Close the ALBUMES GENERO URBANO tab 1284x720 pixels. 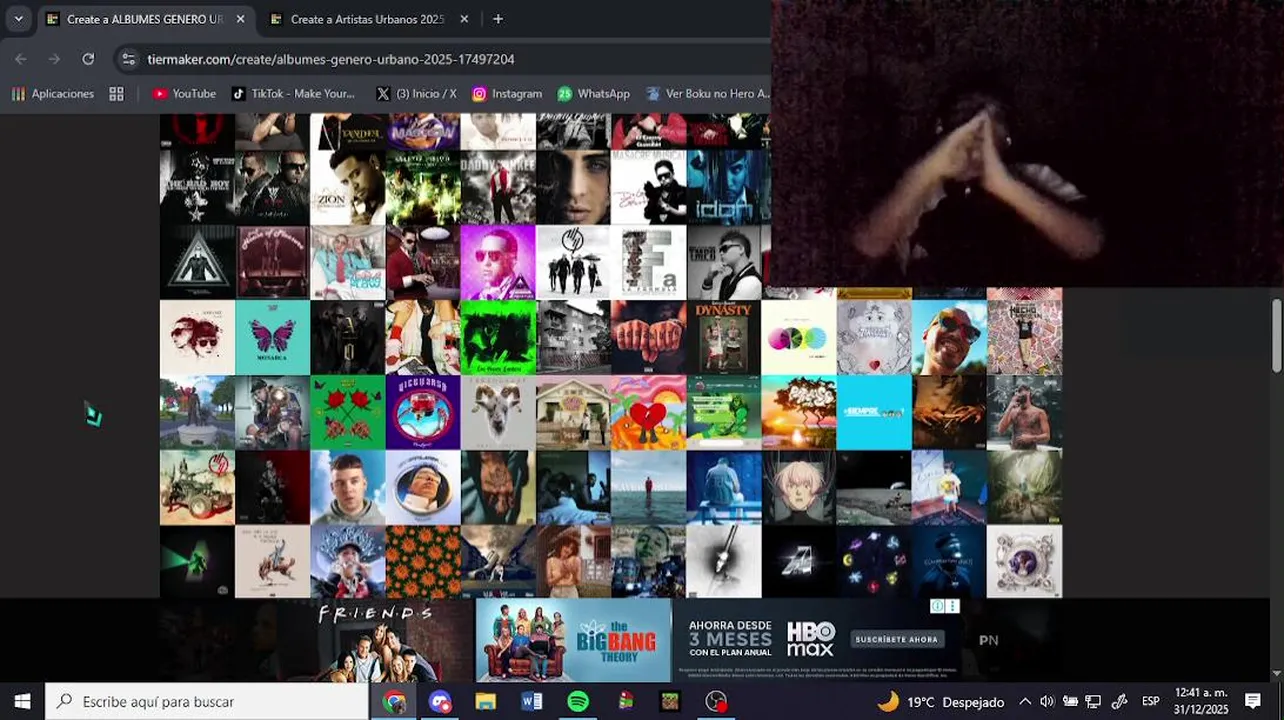click(240, 19)
